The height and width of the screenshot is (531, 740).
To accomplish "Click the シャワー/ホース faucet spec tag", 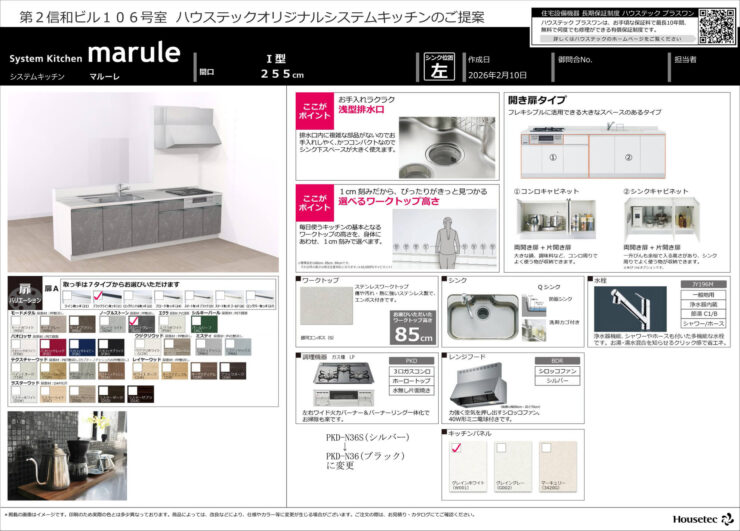I will 703,323.
